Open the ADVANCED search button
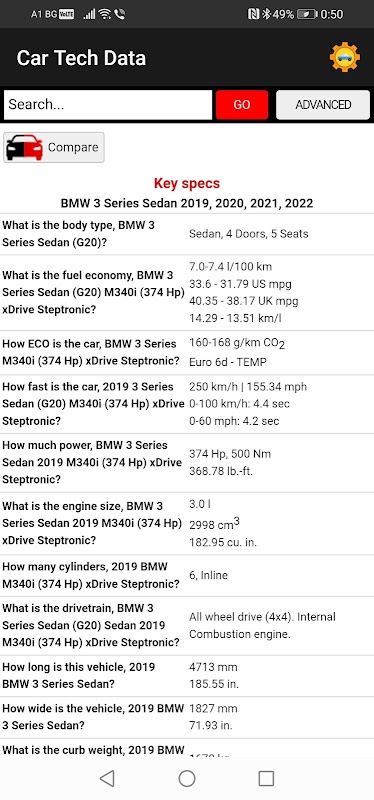This screenshot has height=800, width=374. pos(323,105)
